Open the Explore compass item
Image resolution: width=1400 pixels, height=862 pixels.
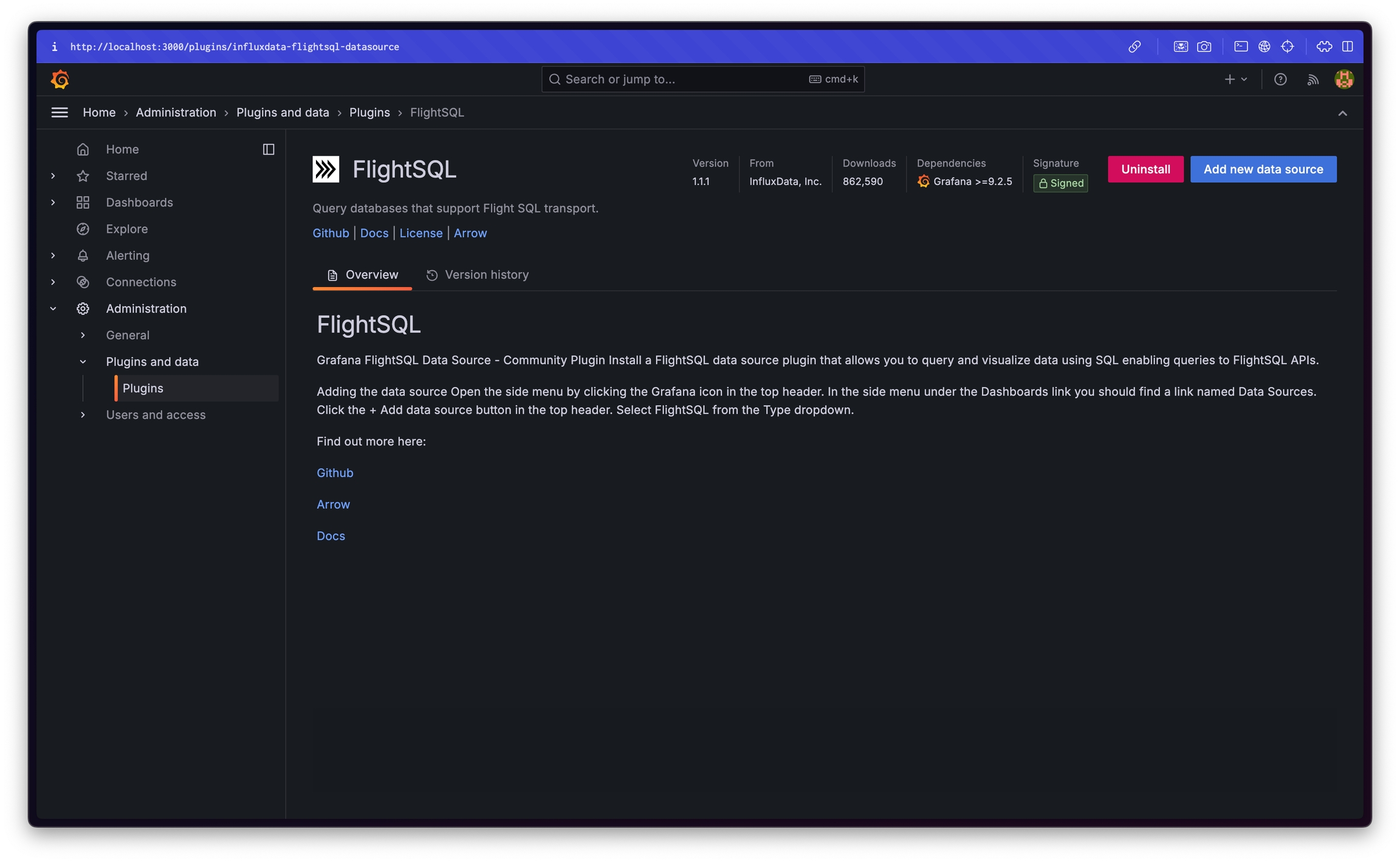point(126,229)
